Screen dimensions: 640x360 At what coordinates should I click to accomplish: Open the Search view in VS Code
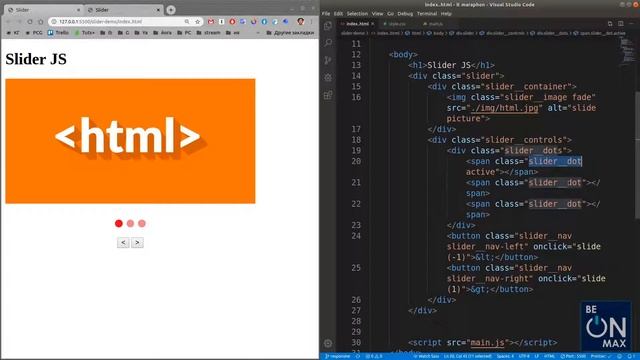tap(328, 43)
